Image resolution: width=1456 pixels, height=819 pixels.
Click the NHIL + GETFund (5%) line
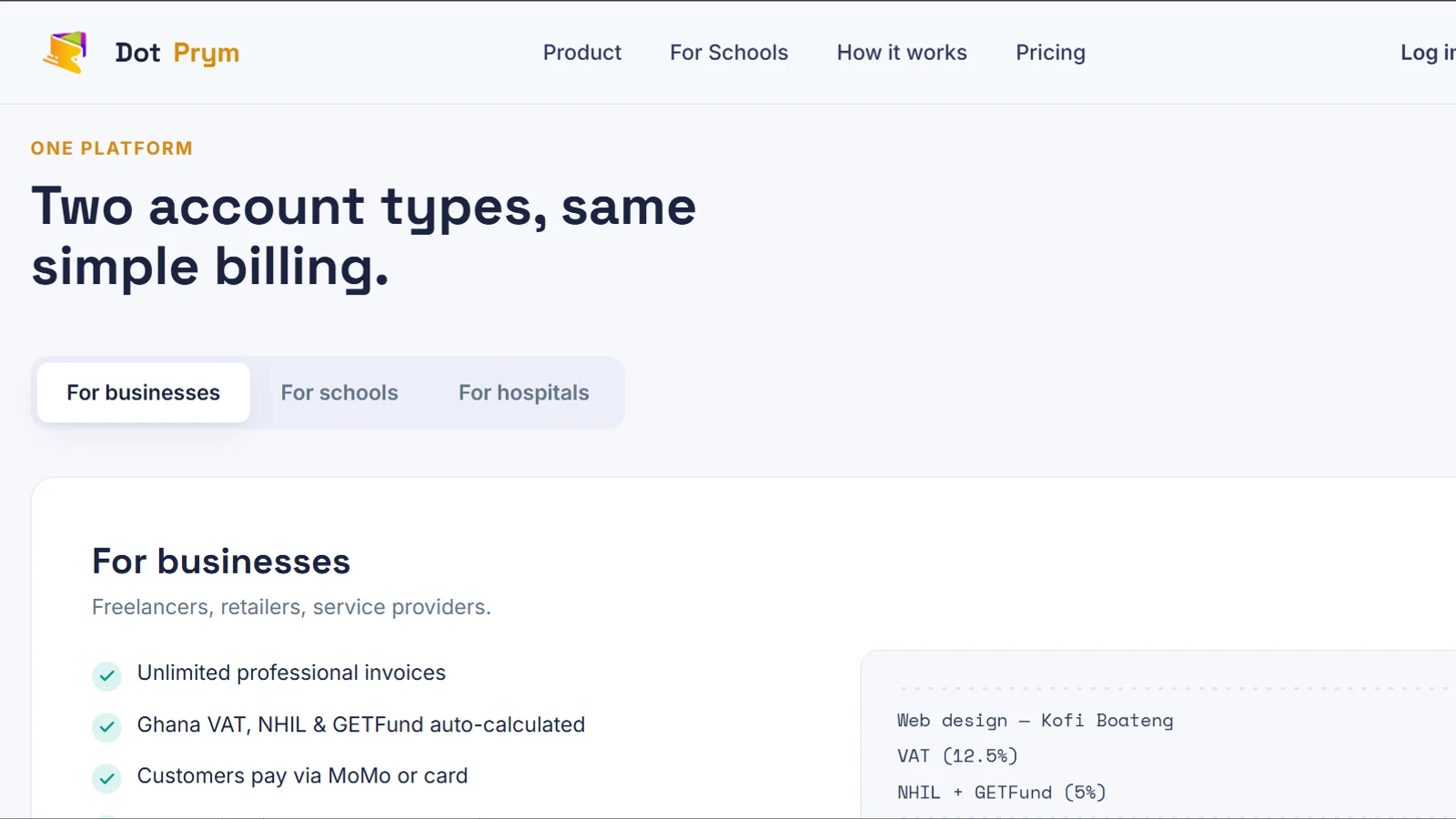point(1002,793)
